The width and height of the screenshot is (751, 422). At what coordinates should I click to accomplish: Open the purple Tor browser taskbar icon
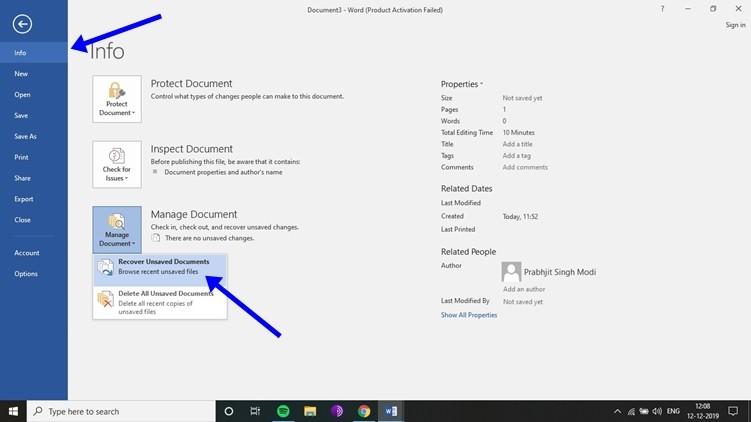337,411
